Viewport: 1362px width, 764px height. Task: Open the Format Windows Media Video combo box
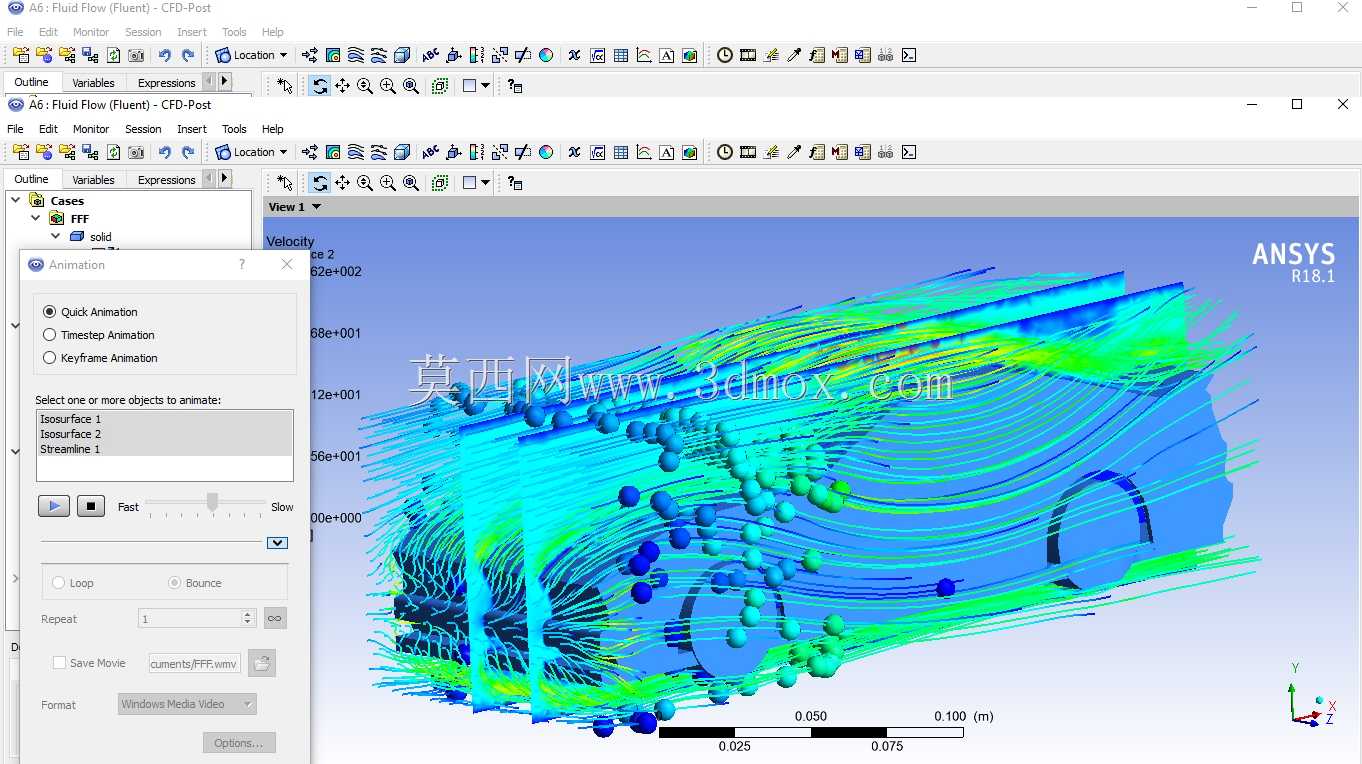(x=187, y=704)
